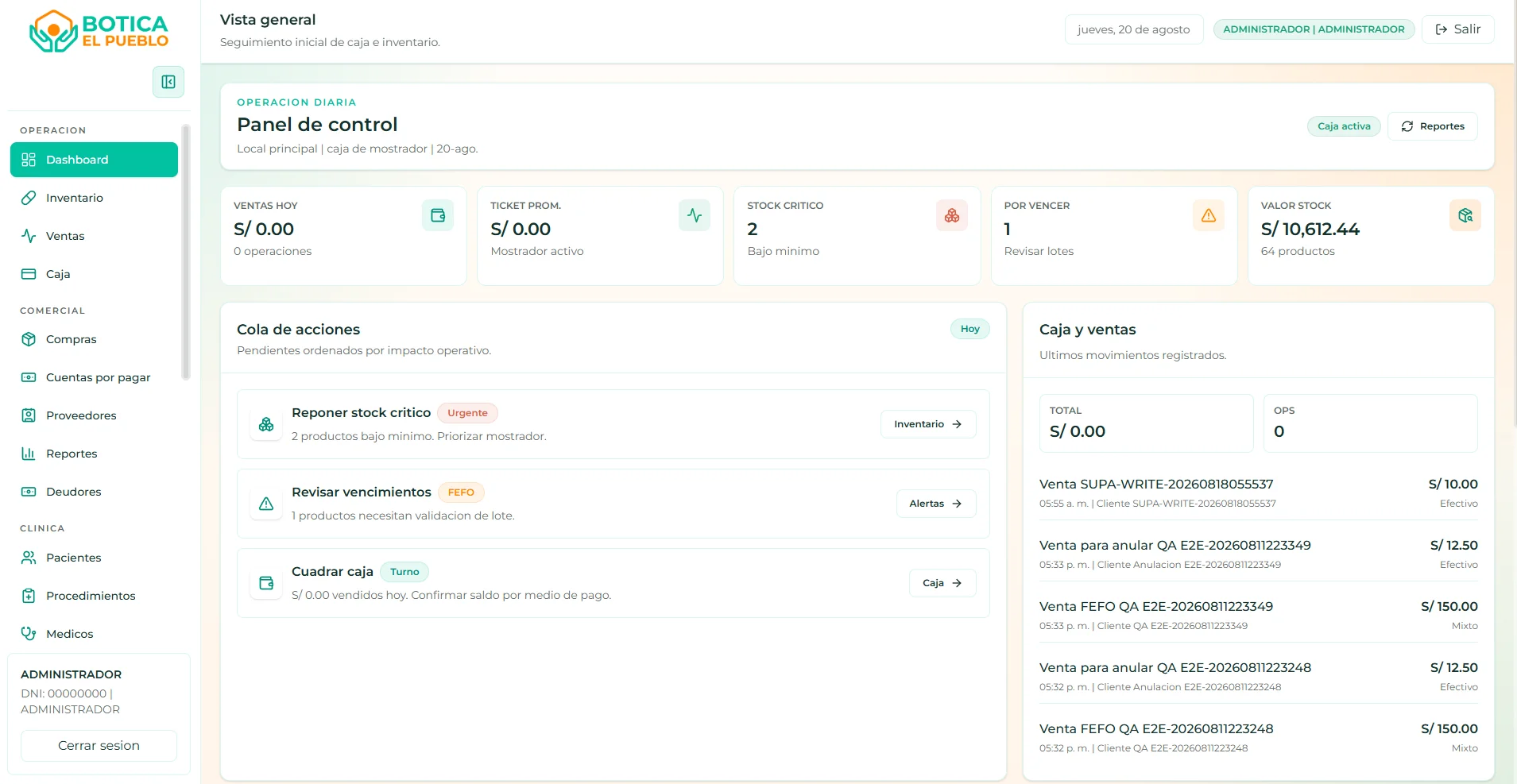Select Venta para anular QA E2E-20260811223248 entry
The height and width of the screenshot is (784, 1517).
(1258, 677)
